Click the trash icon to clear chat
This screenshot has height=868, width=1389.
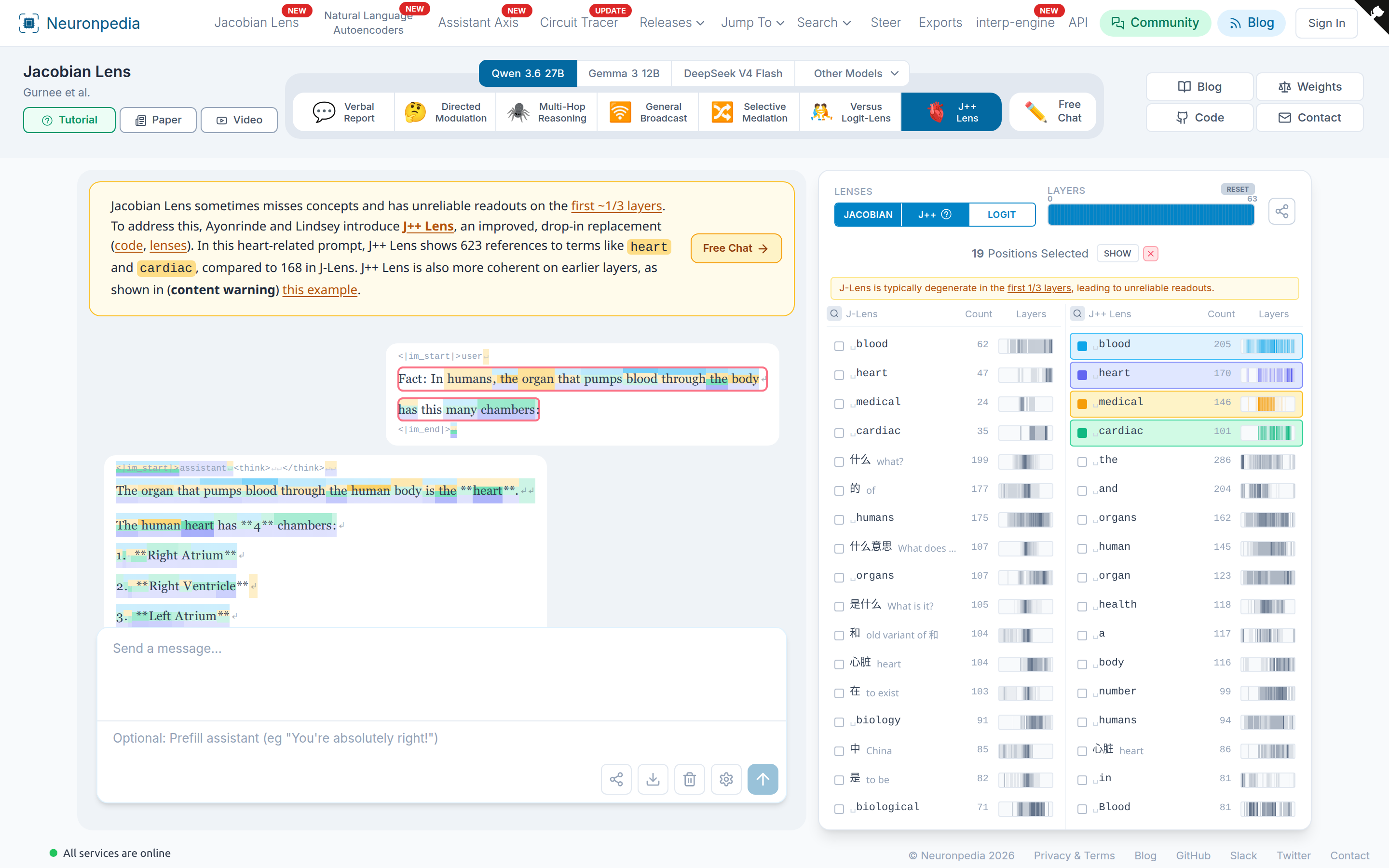coord(690,779)
